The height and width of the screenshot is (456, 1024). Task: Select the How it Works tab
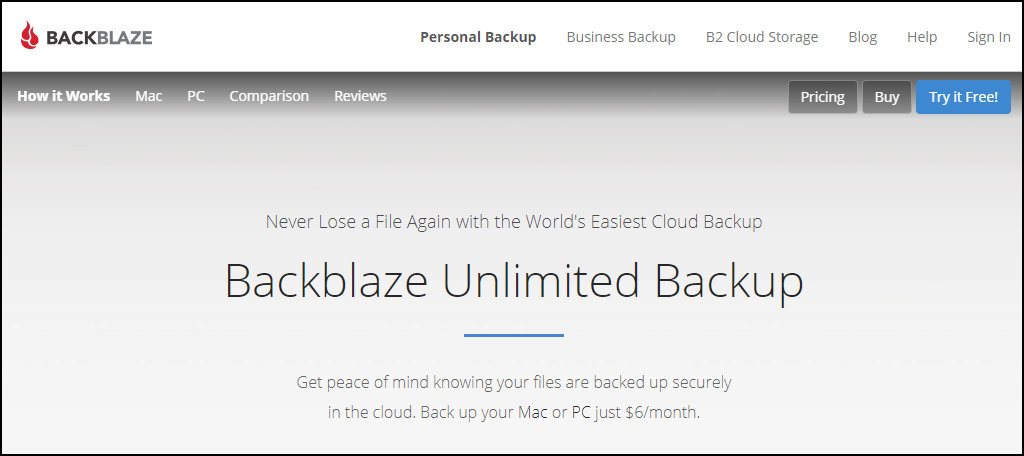click(x=63, y=96)
